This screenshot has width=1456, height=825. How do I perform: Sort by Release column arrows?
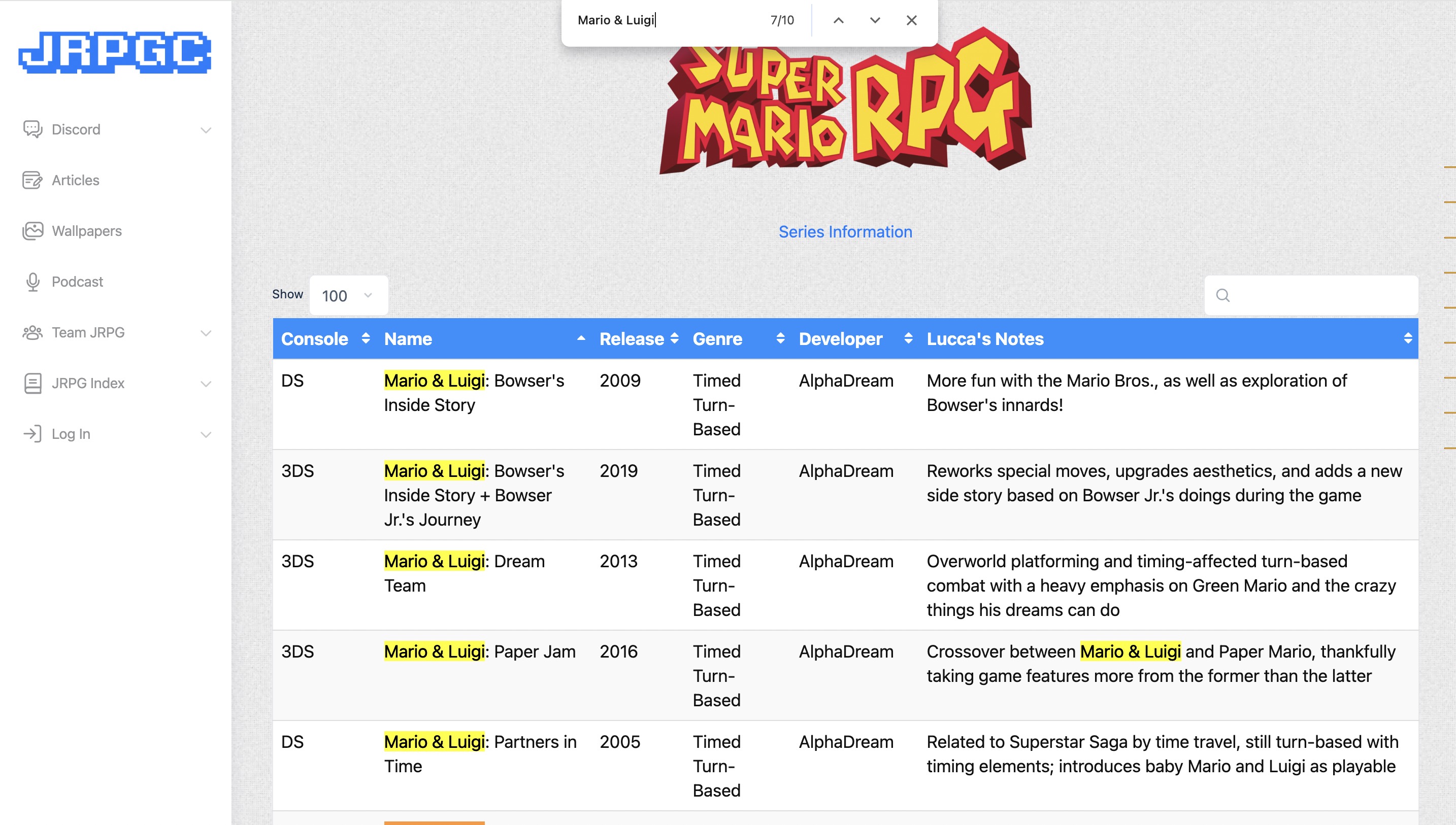pyautogui.click(x=675, y=338)
